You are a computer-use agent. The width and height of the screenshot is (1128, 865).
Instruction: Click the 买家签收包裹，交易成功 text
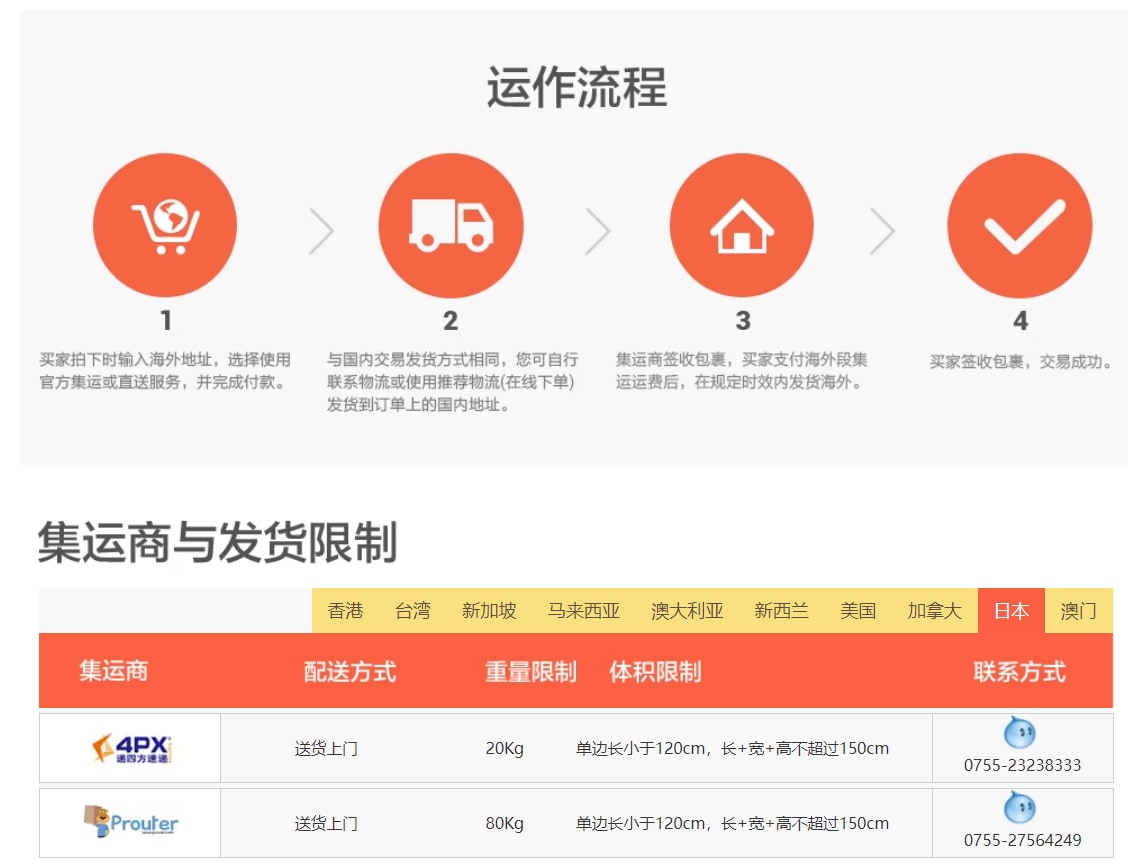1020,361
